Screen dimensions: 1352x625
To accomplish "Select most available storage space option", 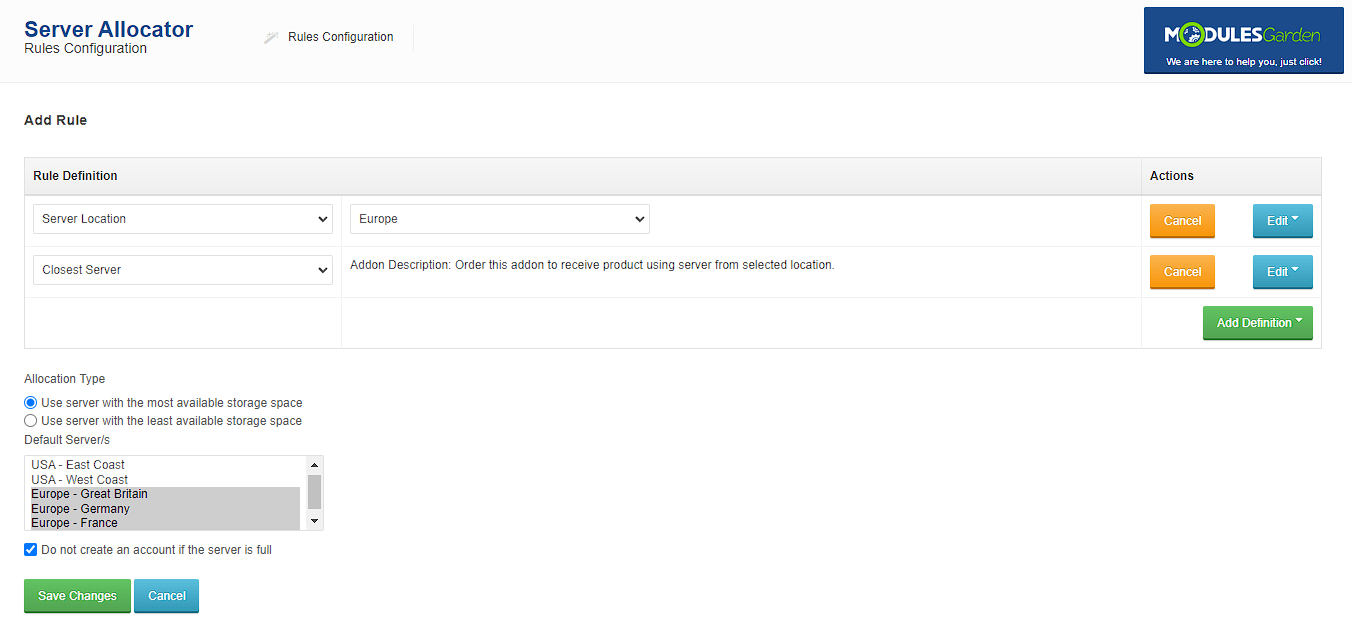I will click(31, 403).
